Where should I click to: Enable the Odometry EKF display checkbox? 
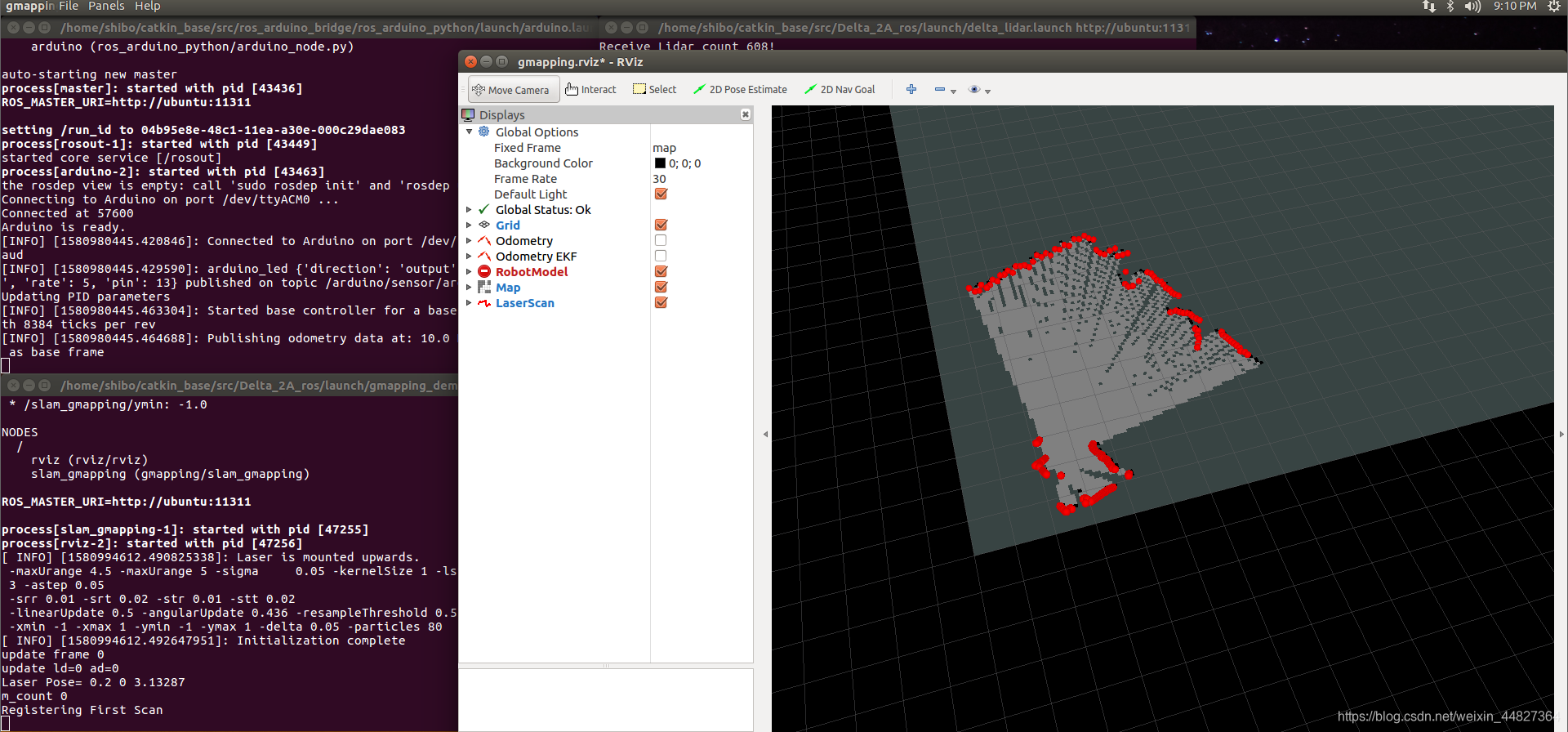point(661,256)
